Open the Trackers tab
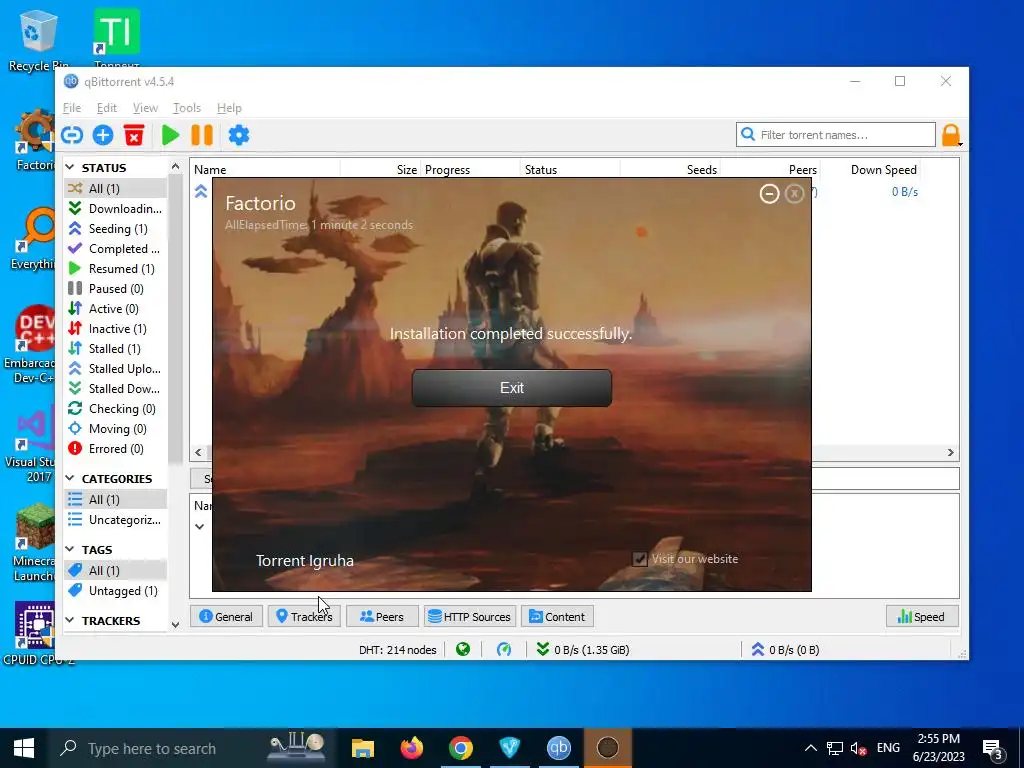Screen dimensions: 1024x768 tap(304, 616)
